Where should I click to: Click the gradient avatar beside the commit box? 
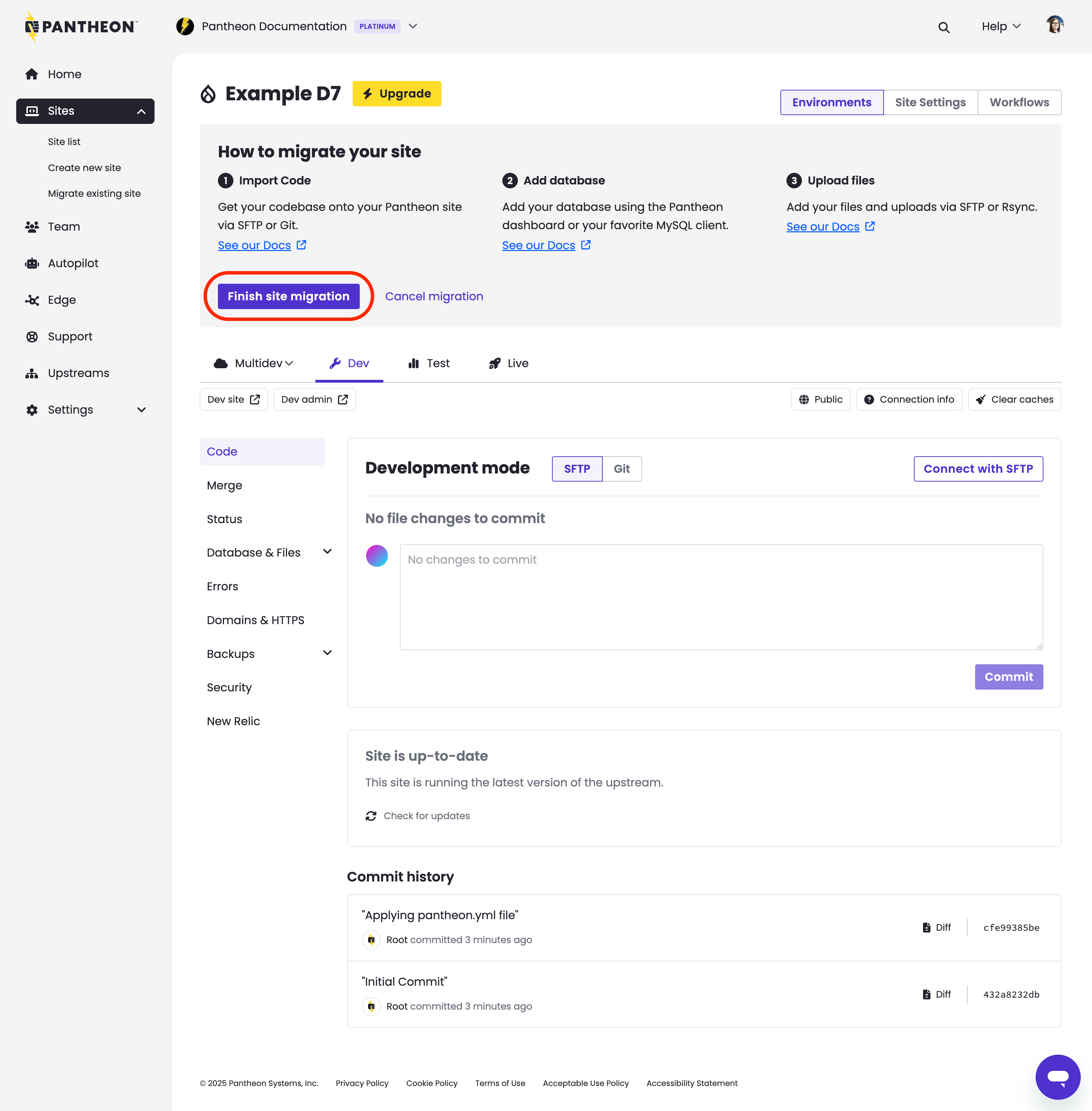(x=377, y=556)
